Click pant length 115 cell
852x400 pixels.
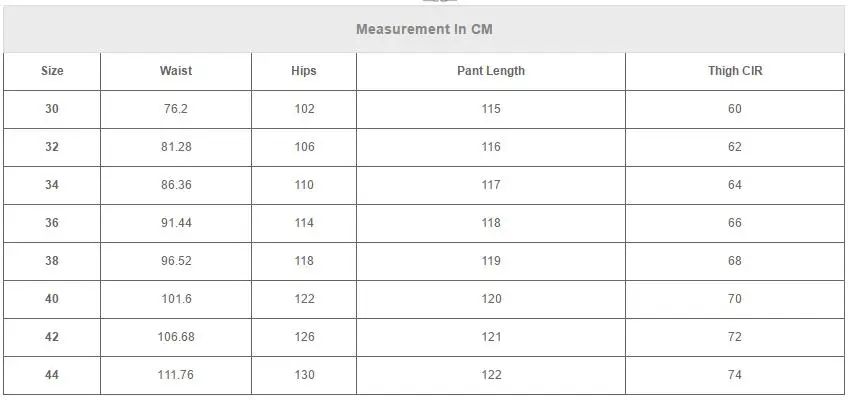pyautogui.click(x=490, y=109)
